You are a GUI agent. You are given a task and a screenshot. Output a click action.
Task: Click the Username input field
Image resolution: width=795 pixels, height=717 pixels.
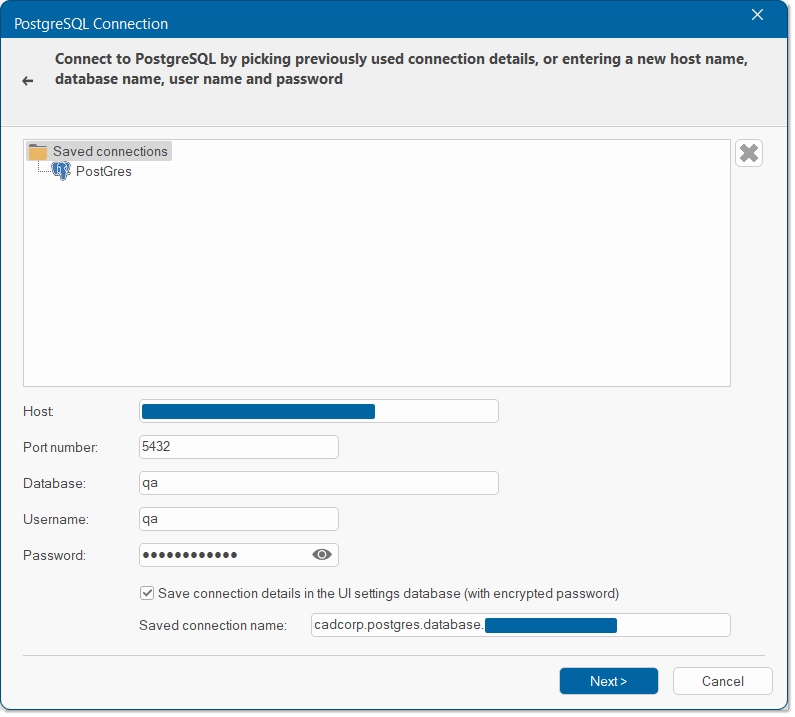point(239,519)
